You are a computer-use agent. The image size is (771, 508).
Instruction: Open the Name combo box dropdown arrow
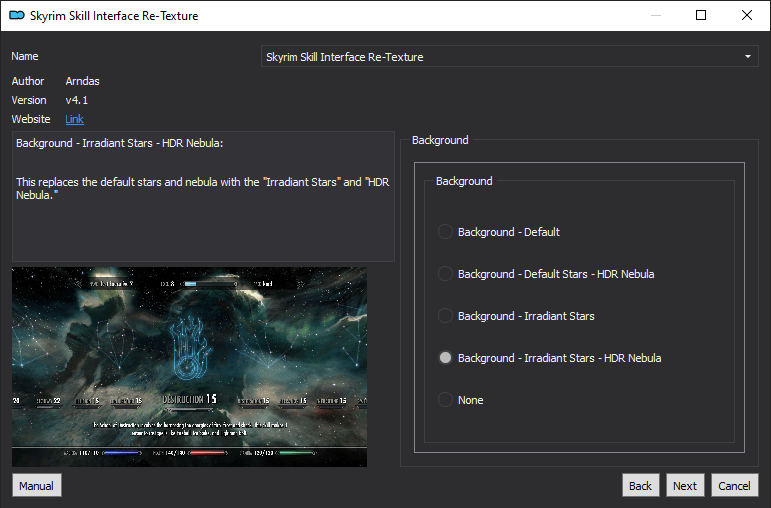click(x=747, y=57)
